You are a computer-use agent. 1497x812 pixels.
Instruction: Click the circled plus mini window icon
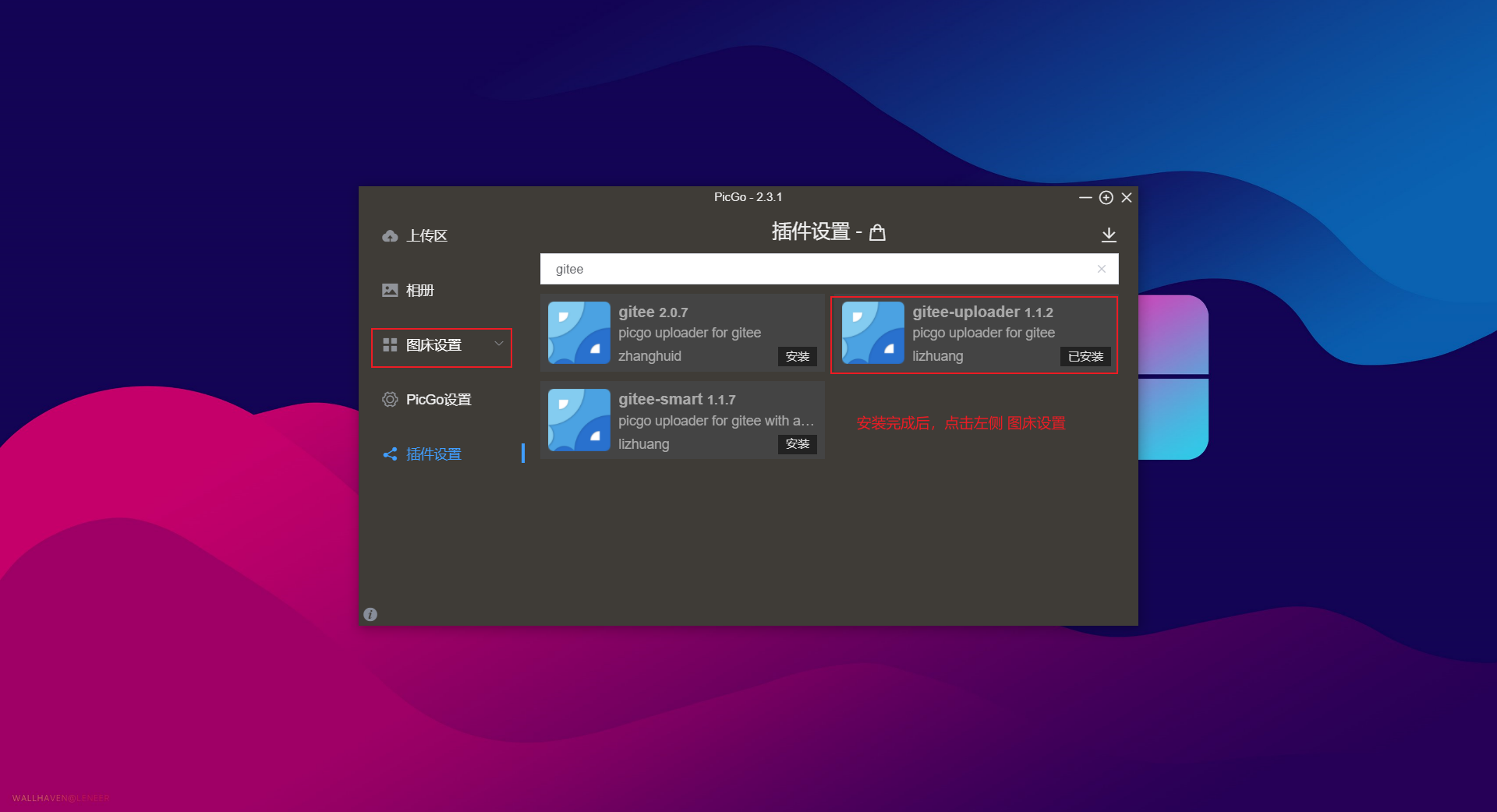point(1106,197)
